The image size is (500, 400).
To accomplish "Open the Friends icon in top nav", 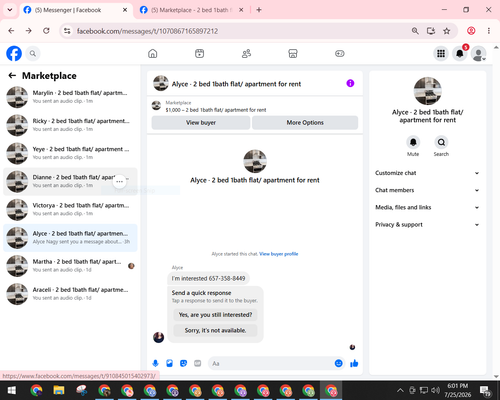I will click(246, 53).
